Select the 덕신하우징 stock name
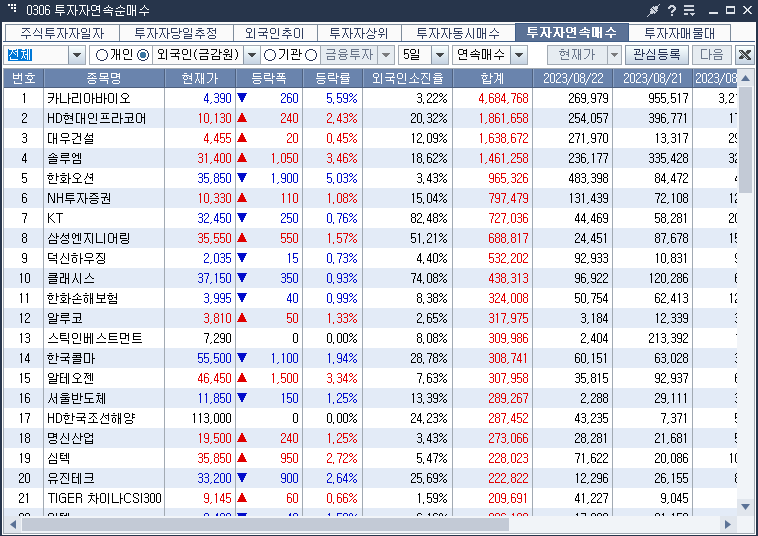The image size is (758, 536). tap(76, 258)
